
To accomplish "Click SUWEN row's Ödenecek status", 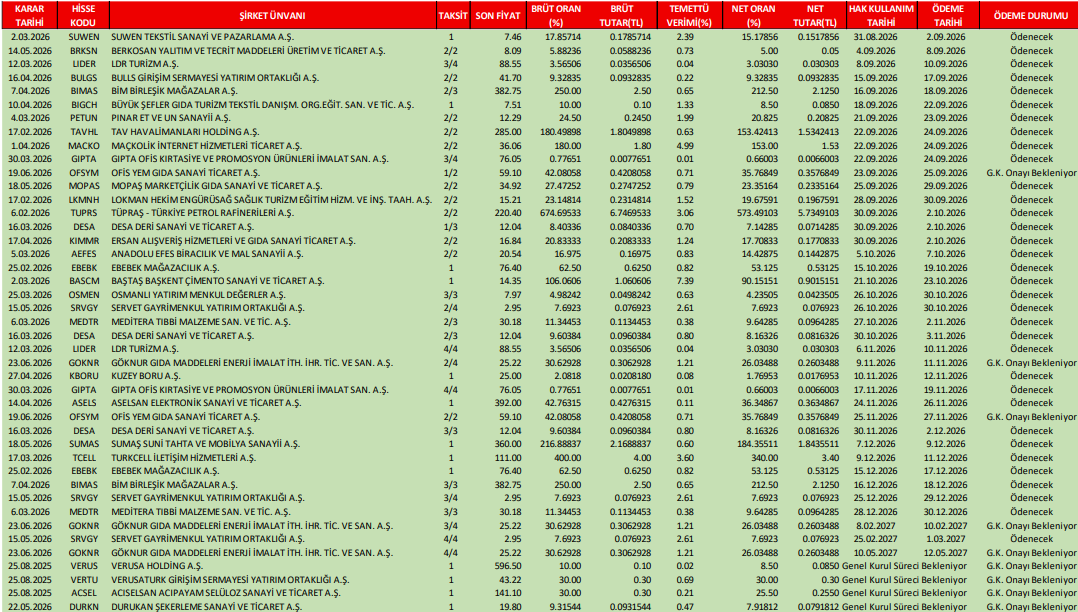I will tap(1029, 36).
